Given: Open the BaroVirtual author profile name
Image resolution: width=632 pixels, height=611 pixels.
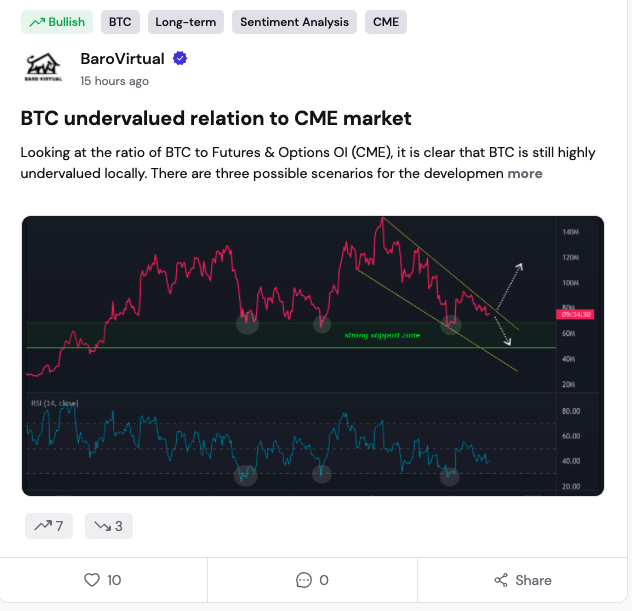Looking at the screenshot, I should [122, 59].
